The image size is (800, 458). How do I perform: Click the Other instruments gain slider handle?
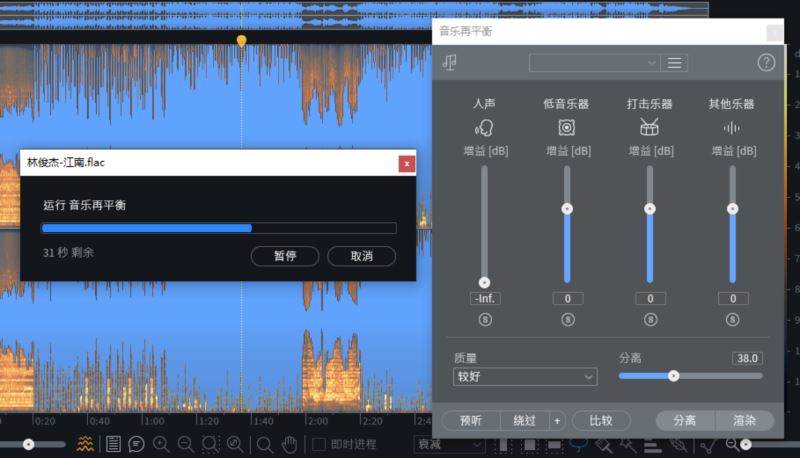(732, 209)
